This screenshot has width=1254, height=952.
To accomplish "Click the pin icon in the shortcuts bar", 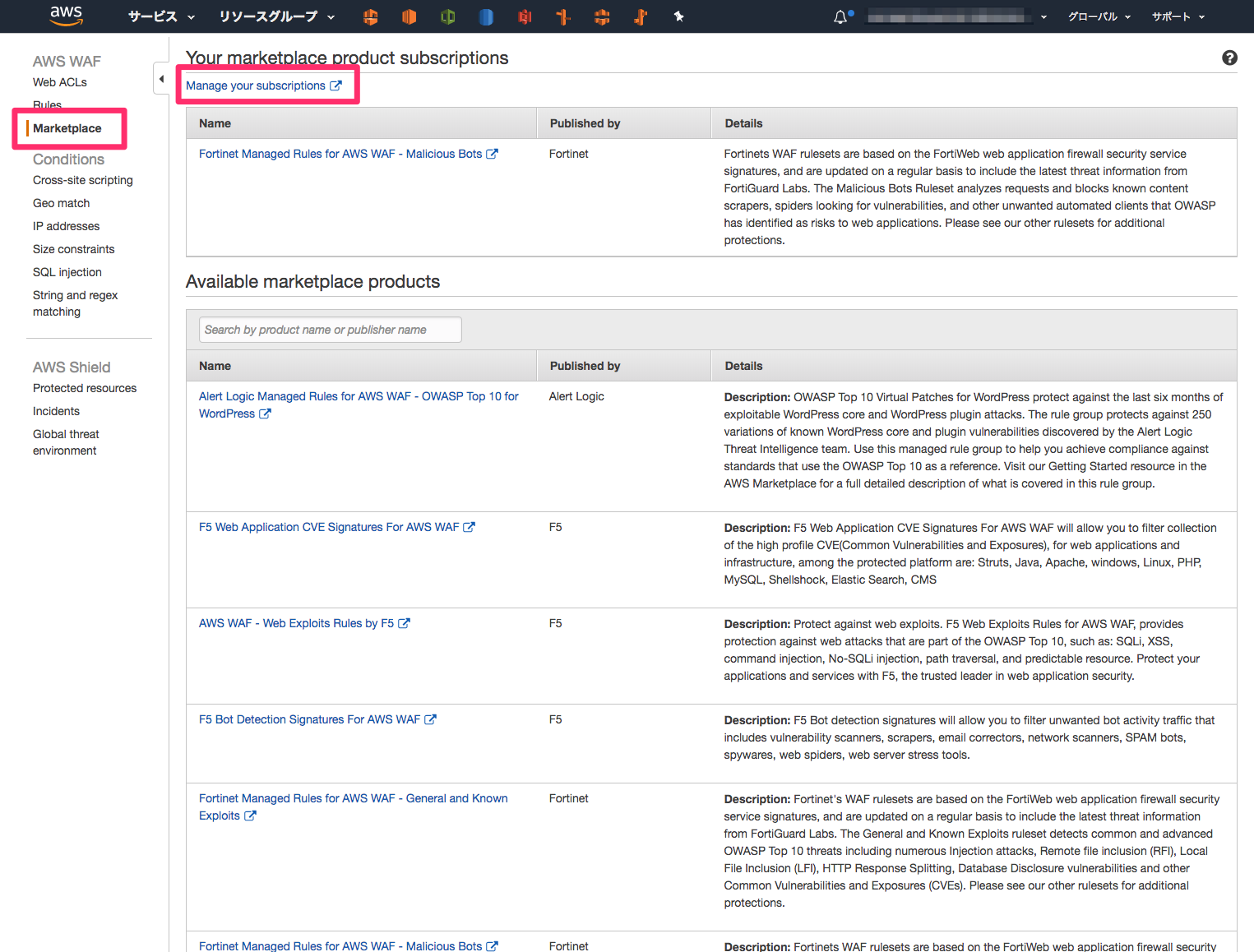I will pyautogui.click(x=679, y=16).
